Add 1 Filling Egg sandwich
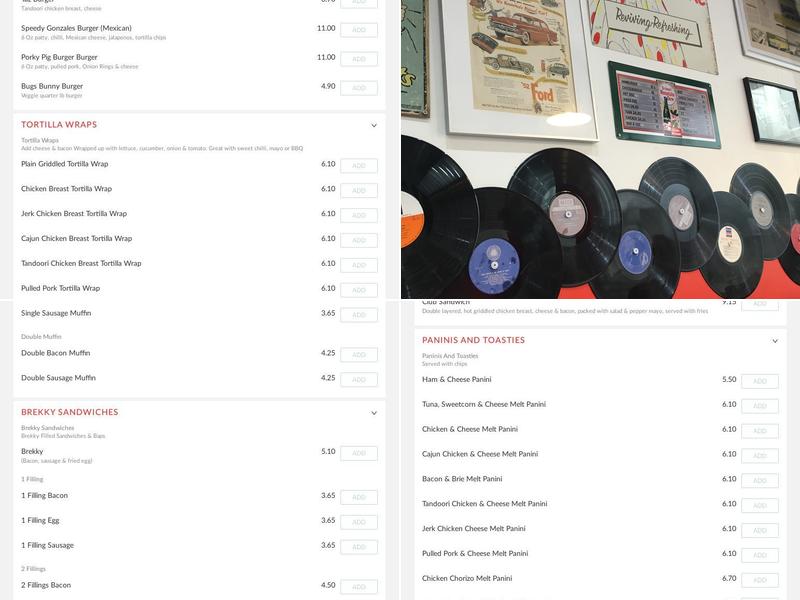 click(359, 522)
